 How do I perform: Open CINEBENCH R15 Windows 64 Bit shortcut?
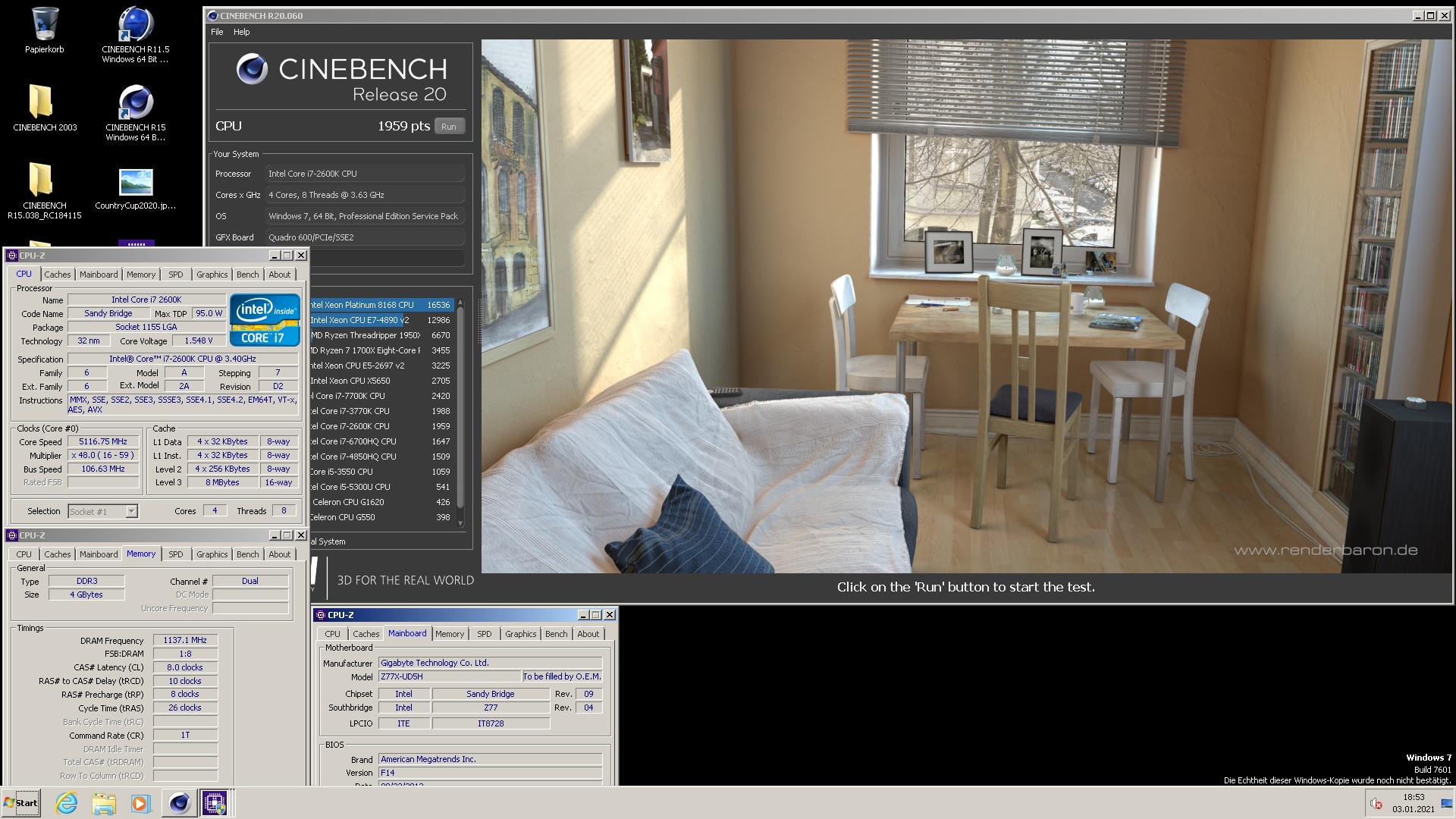point(135,112)
